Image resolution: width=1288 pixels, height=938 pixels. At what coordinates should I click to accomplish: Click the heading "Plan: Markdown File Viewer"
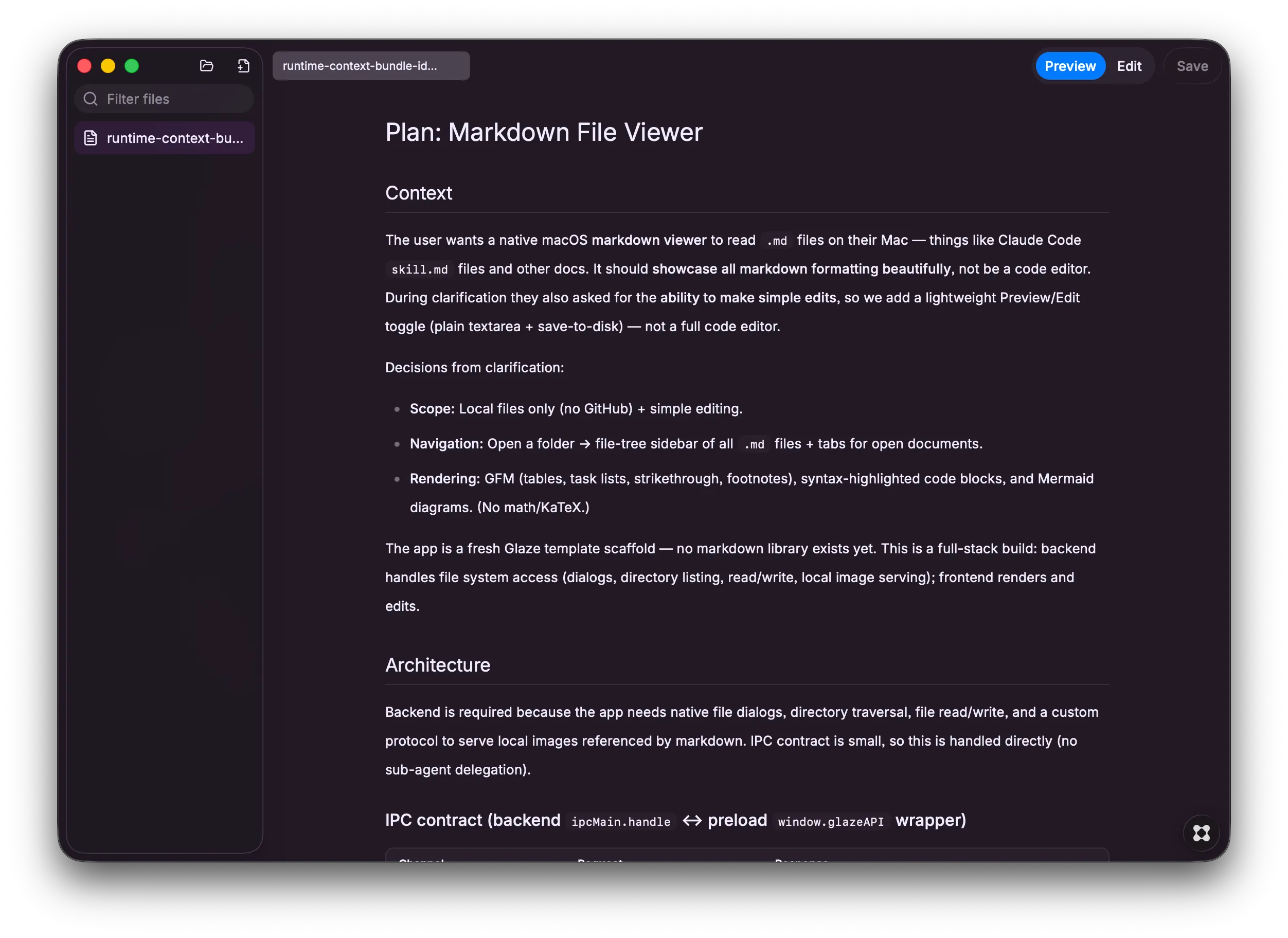(x=544, y=132)
